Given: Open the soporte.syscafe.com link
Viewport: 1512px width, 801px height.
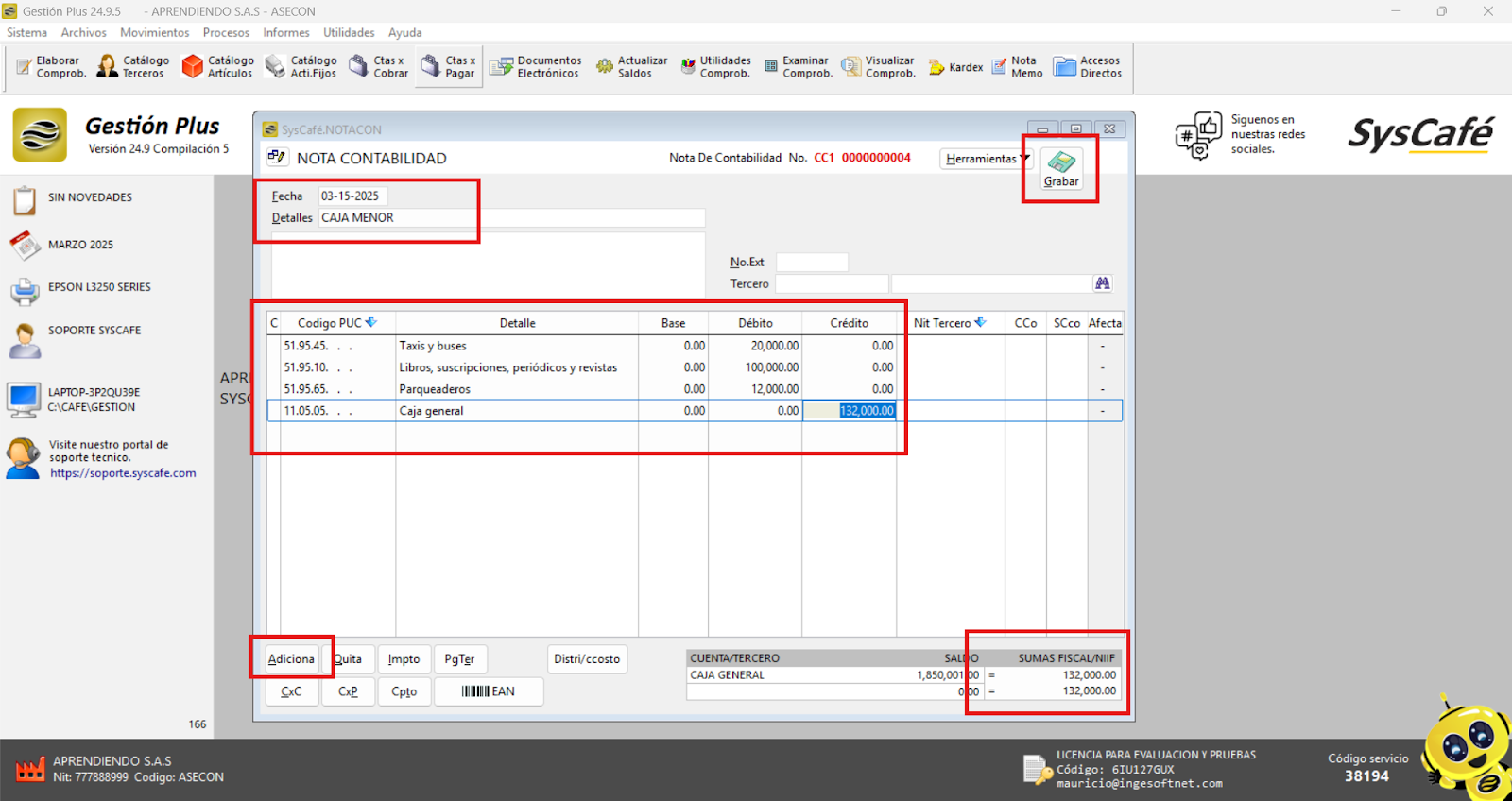Looking at the screenshot, I should 123,473.
